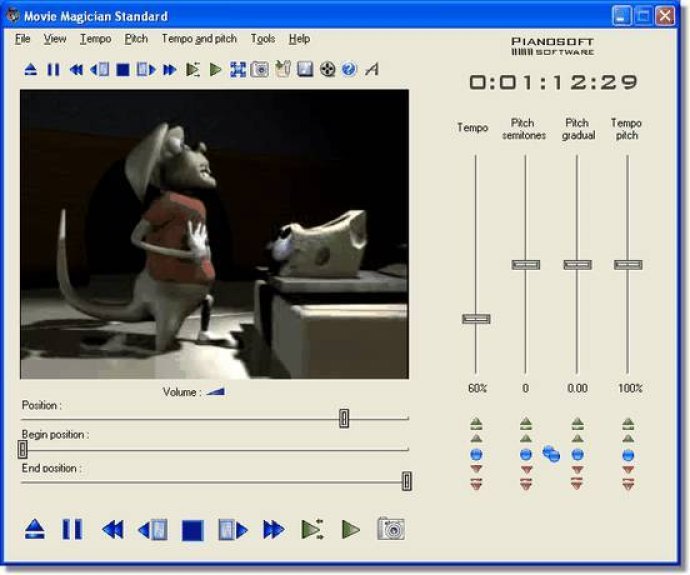Click the Position slider handle
This screenshot has width=690, height=575.
[344, 418]
